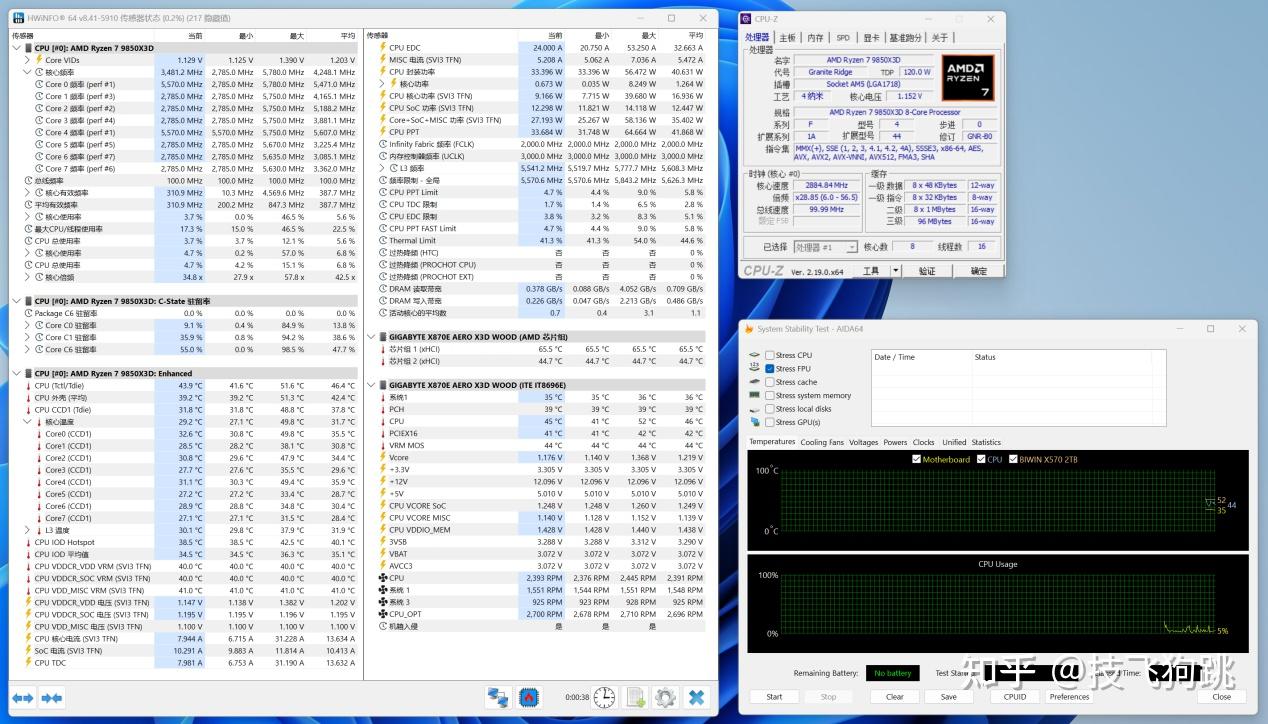Open Statistics tab in AIDA64
This screenshot has width=1268, height=724.
point(986,442)
